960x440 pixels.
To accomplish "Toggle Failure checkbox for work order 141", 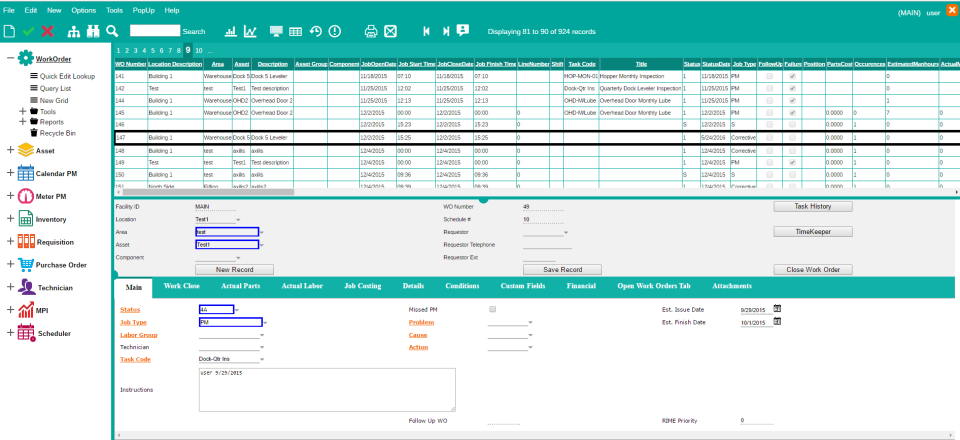I will click(x=792, y=75).
